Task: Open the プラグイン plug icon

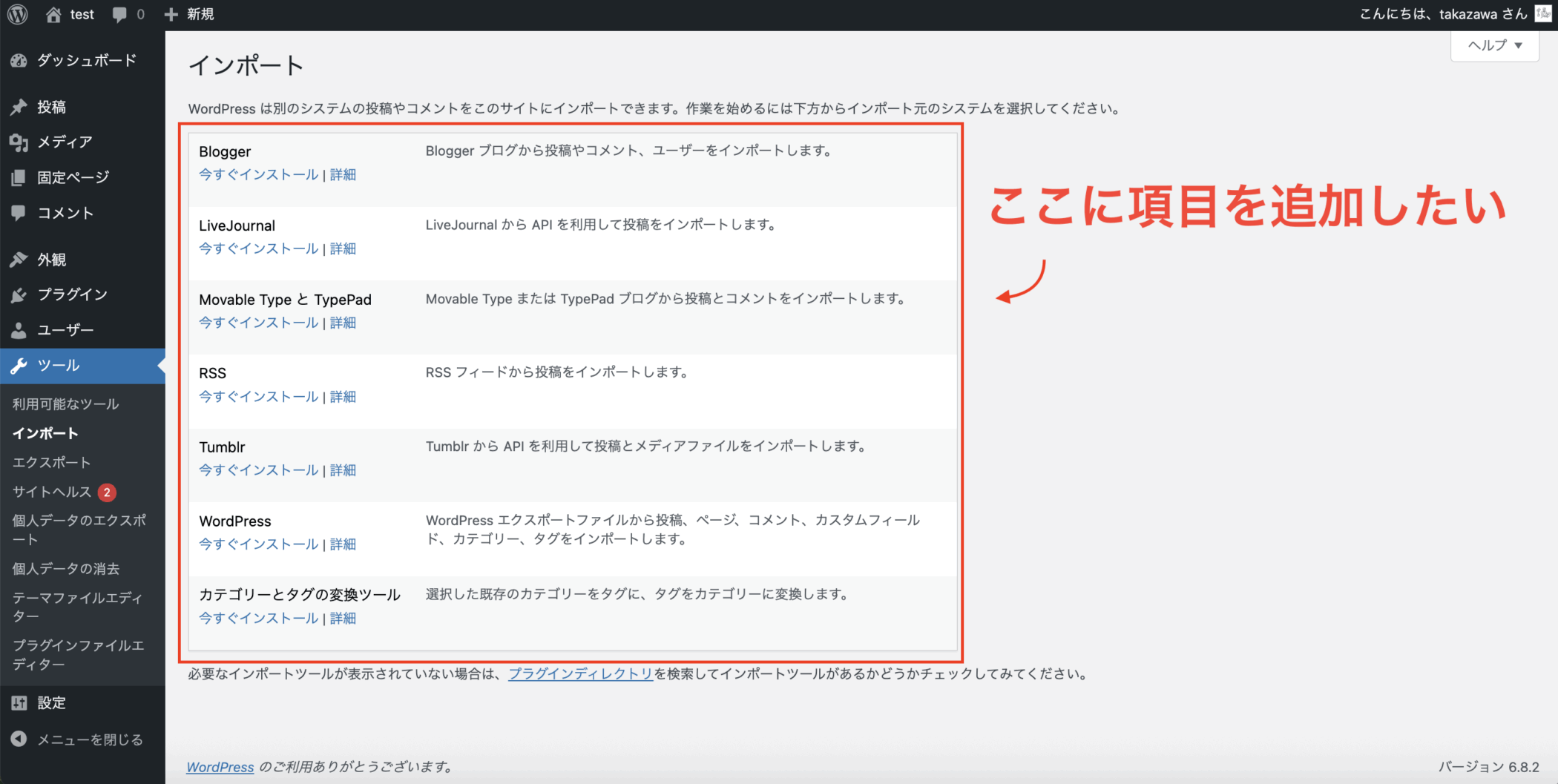Action: tap(19, 295)
